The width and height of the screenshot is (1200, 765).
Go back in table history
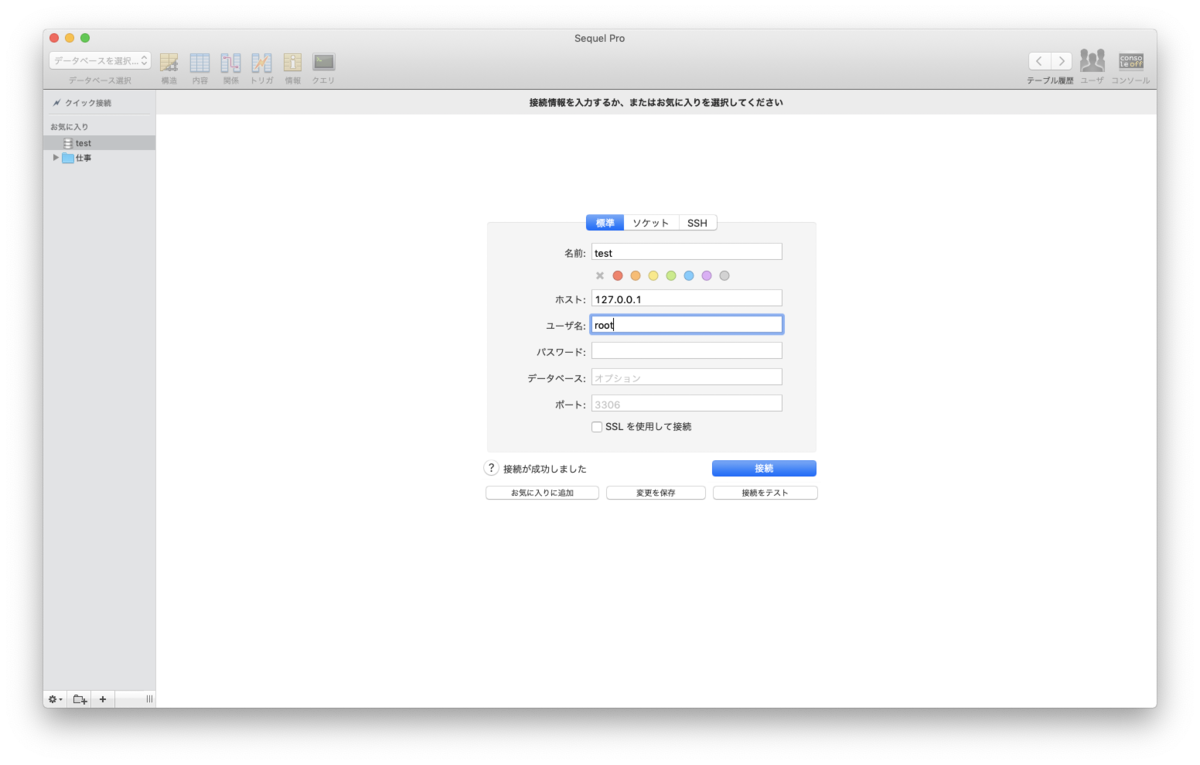[x=1039, y=61]
